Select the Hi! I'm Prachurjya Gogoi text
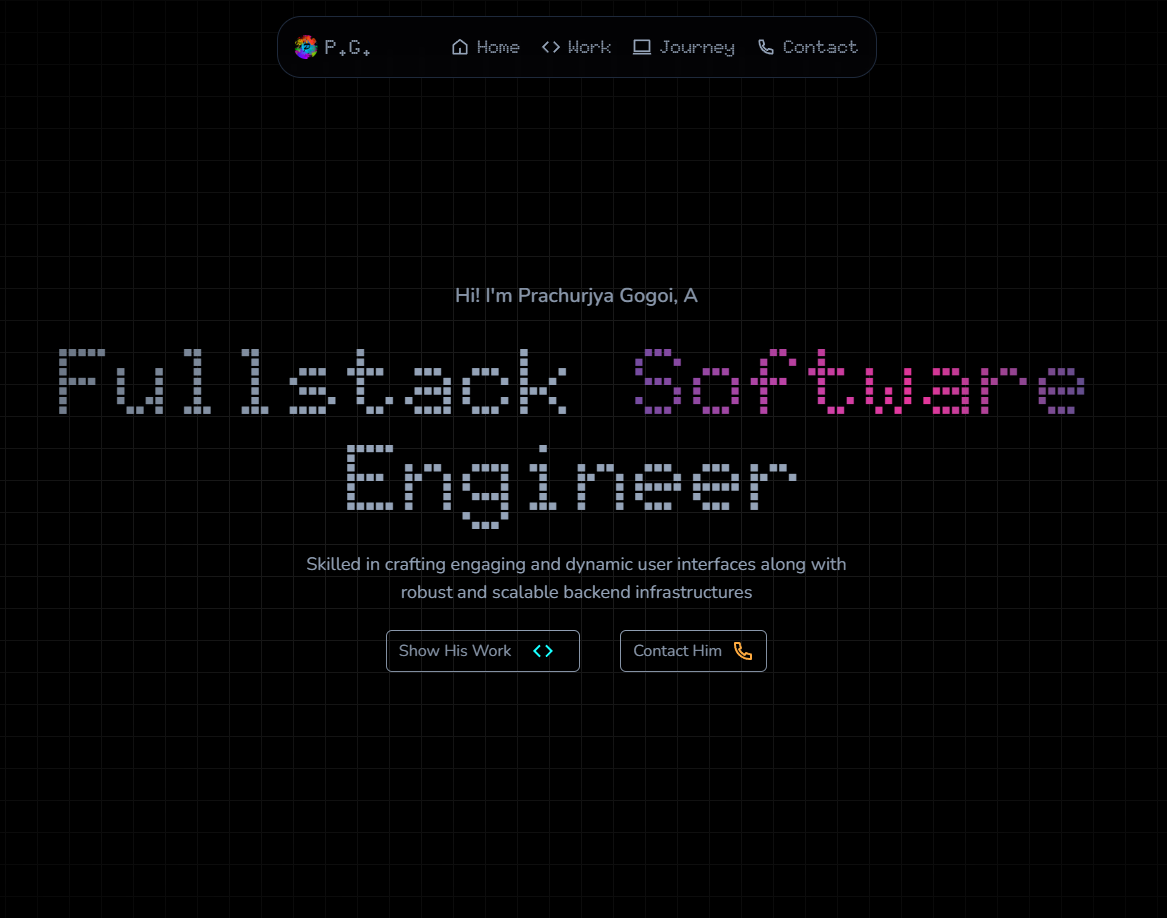This screenshot has height=918, width=1167. tap(577, 295)
